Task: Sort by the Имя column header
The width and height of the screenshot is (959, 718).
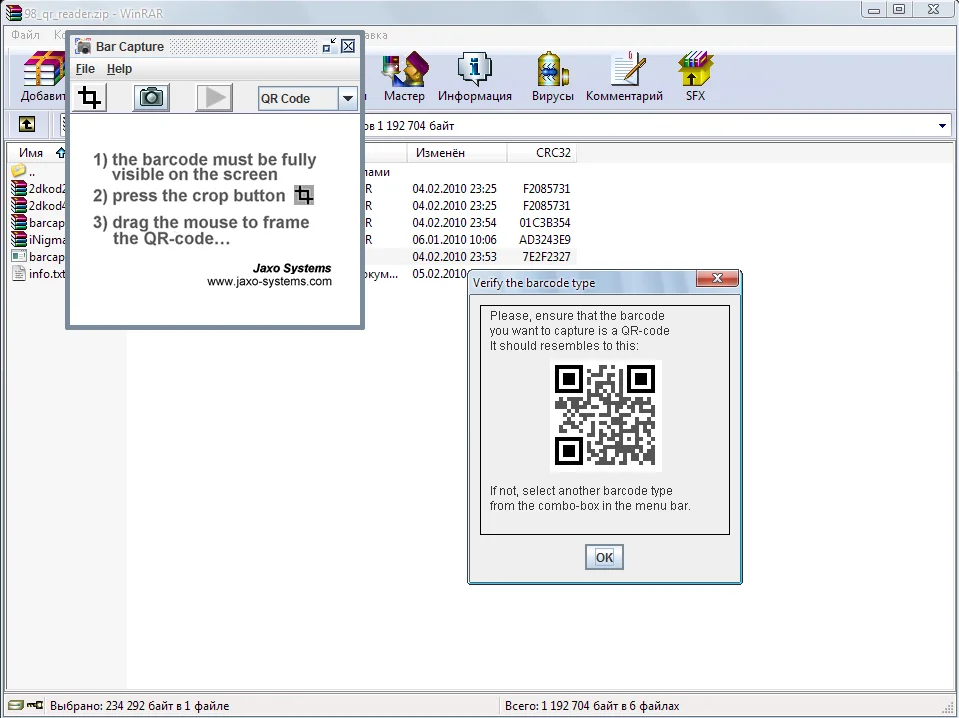Action: click(x=35, y=153)
